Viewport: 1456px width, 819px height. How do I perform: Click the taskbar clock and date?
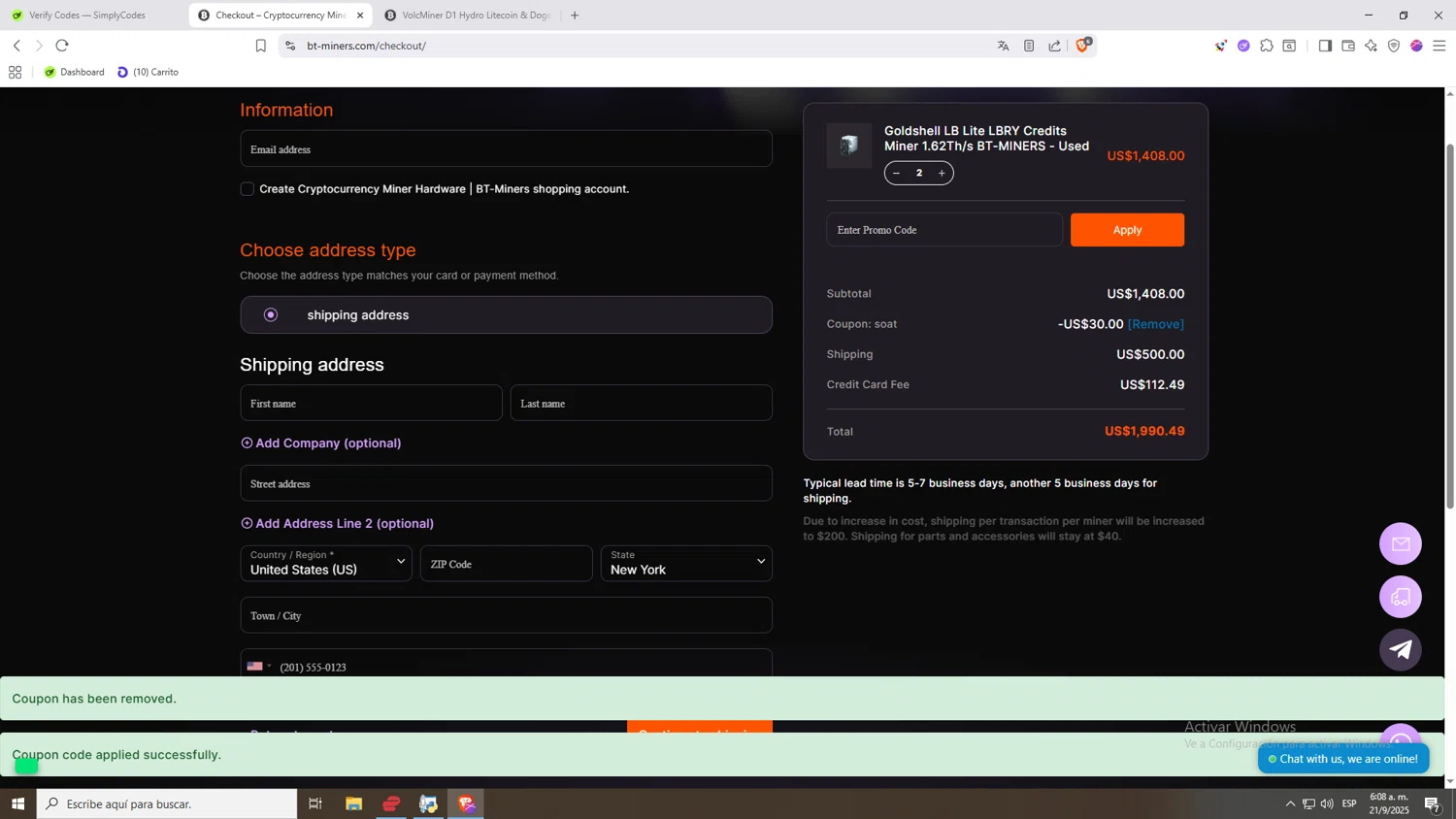tap(1388, 803)
